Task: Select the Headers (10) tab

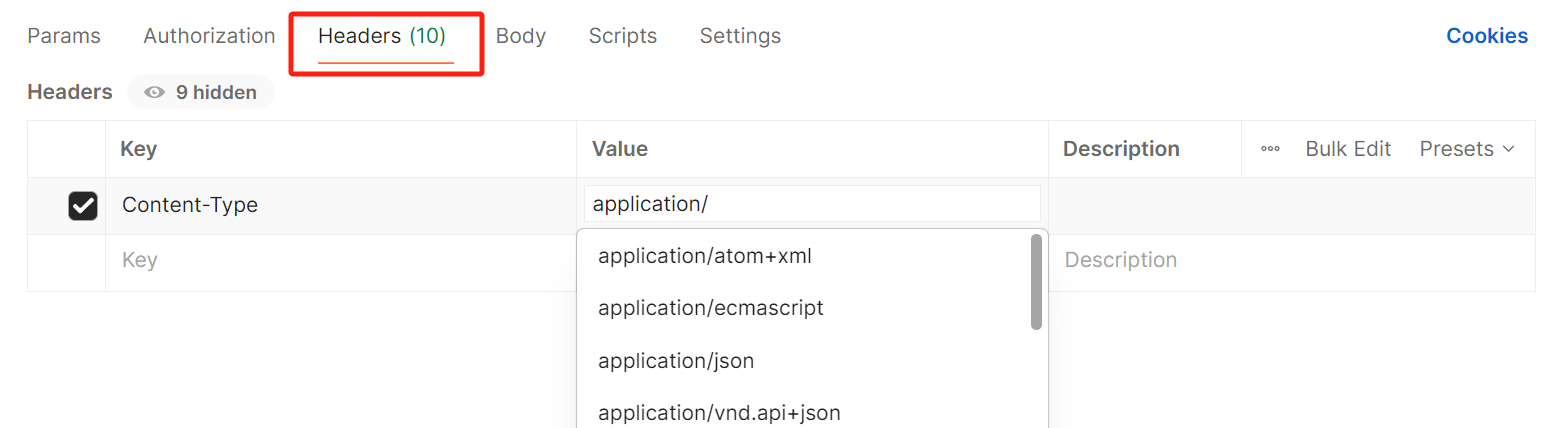Action: pyautogui.click(x=382, y=36)
